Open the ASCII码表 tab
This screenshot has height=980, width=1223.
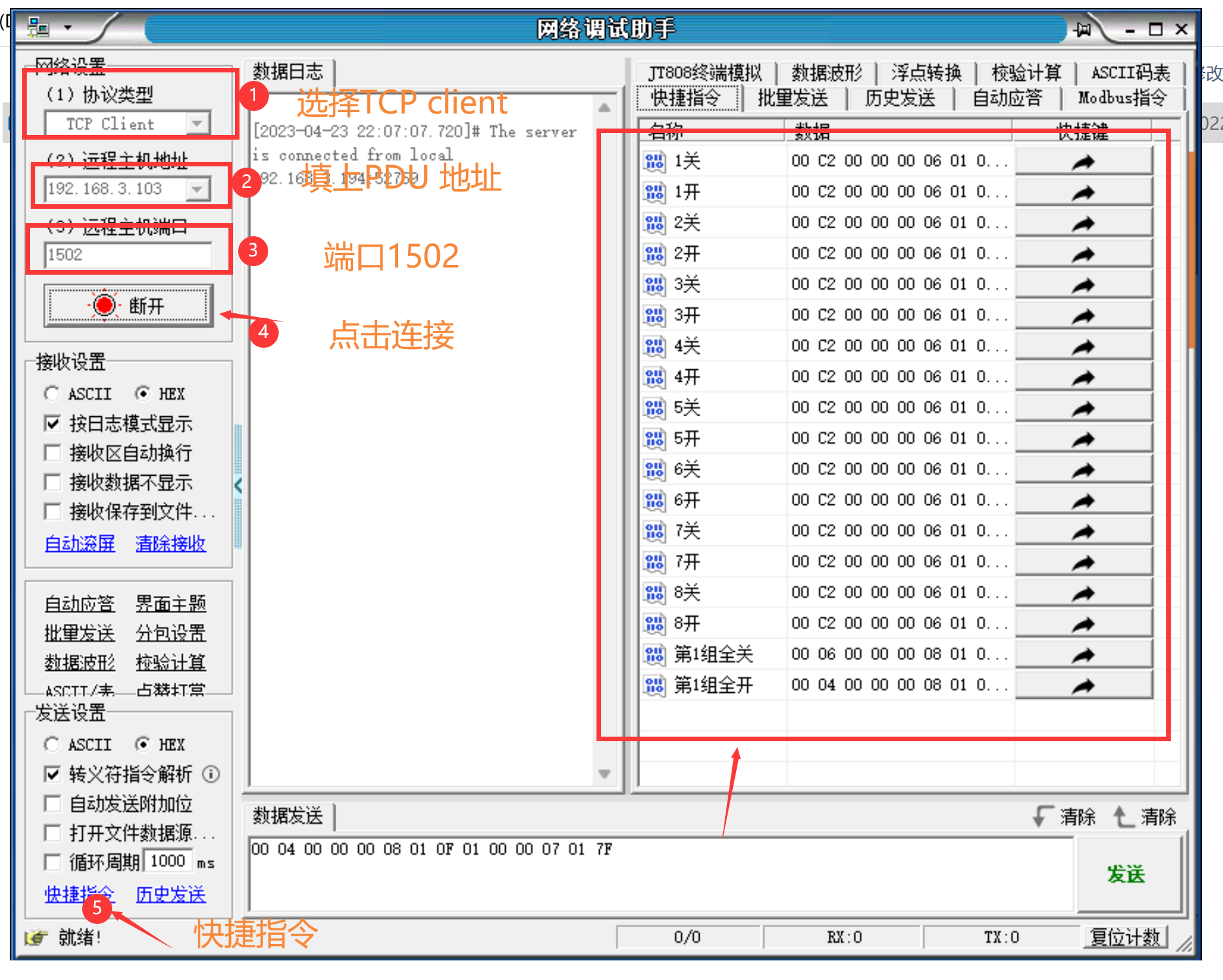click(1131, 72)
